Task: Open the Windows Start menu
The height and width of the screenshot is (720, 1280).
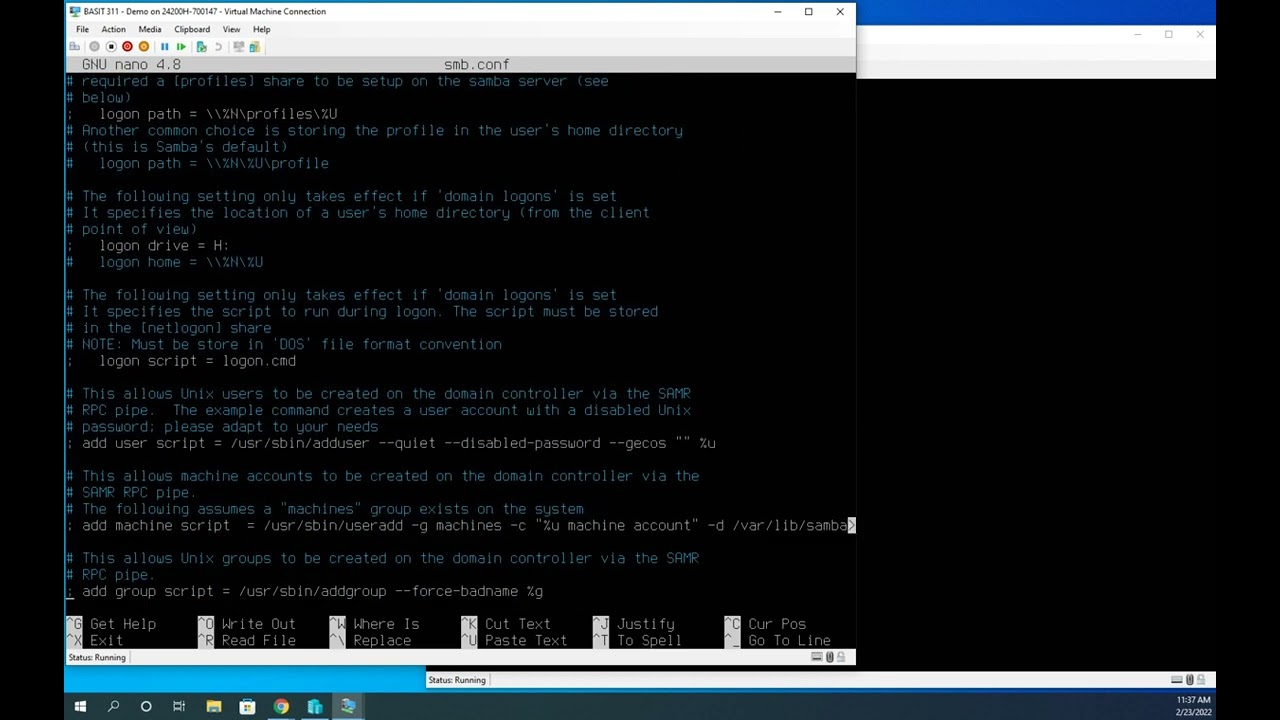Action: click(x=80, y=707)
